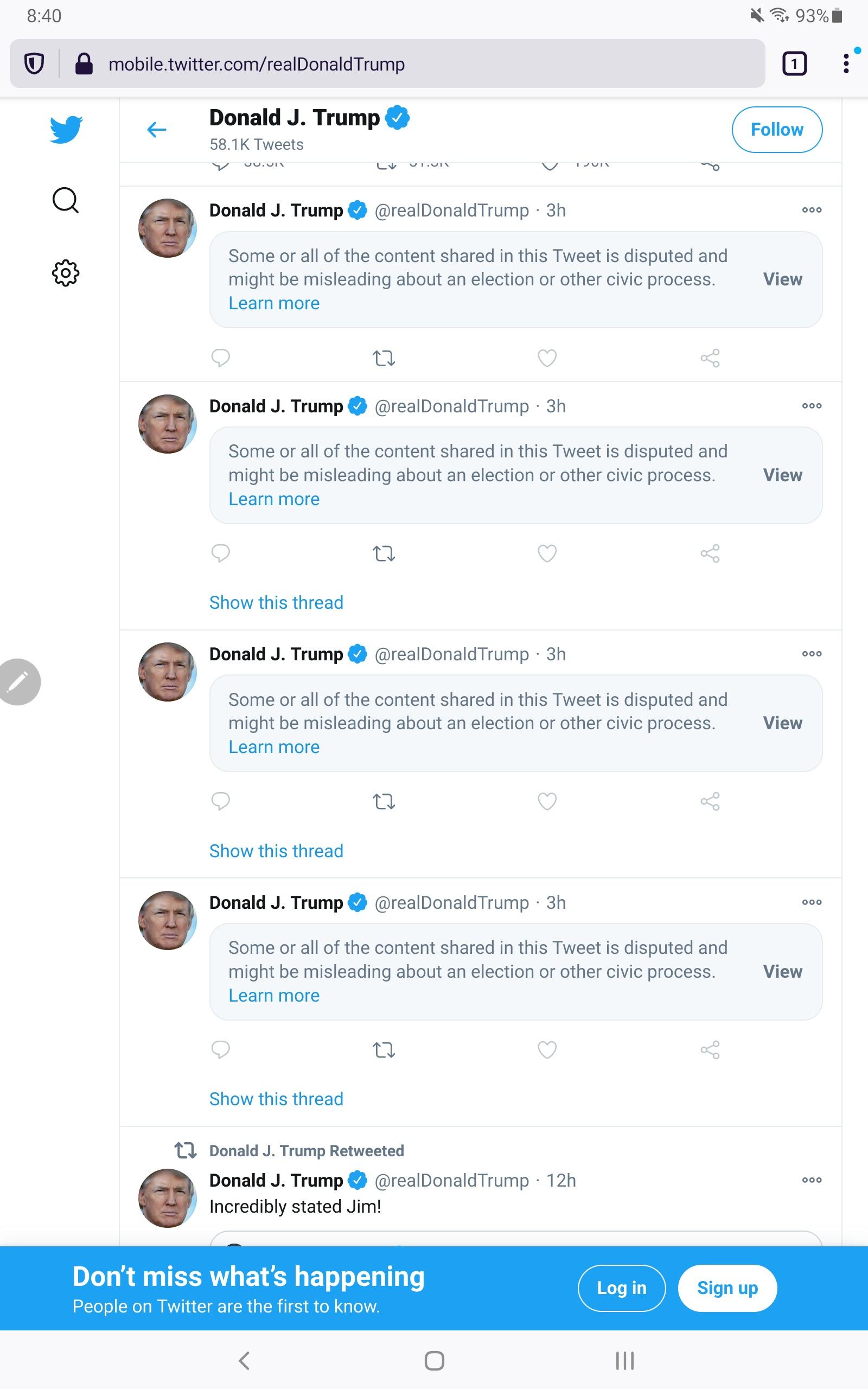868x1389 pixels.
Task: Open the browser tab counter
Action: [795, 63]
